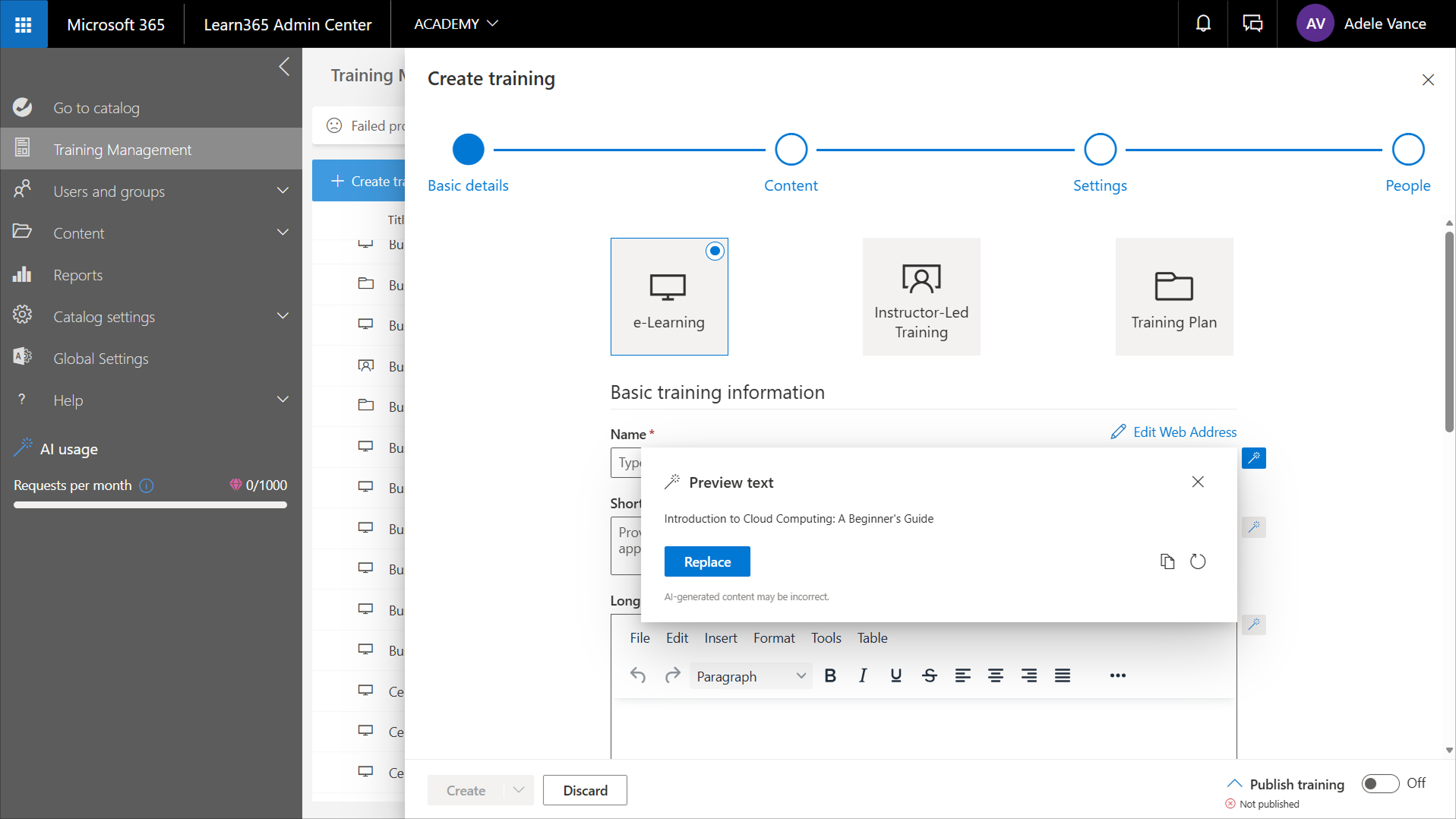Select the e-Learning training type
Image resolution: width=1456 pixels, height=819 pixels.
point(668,296)
